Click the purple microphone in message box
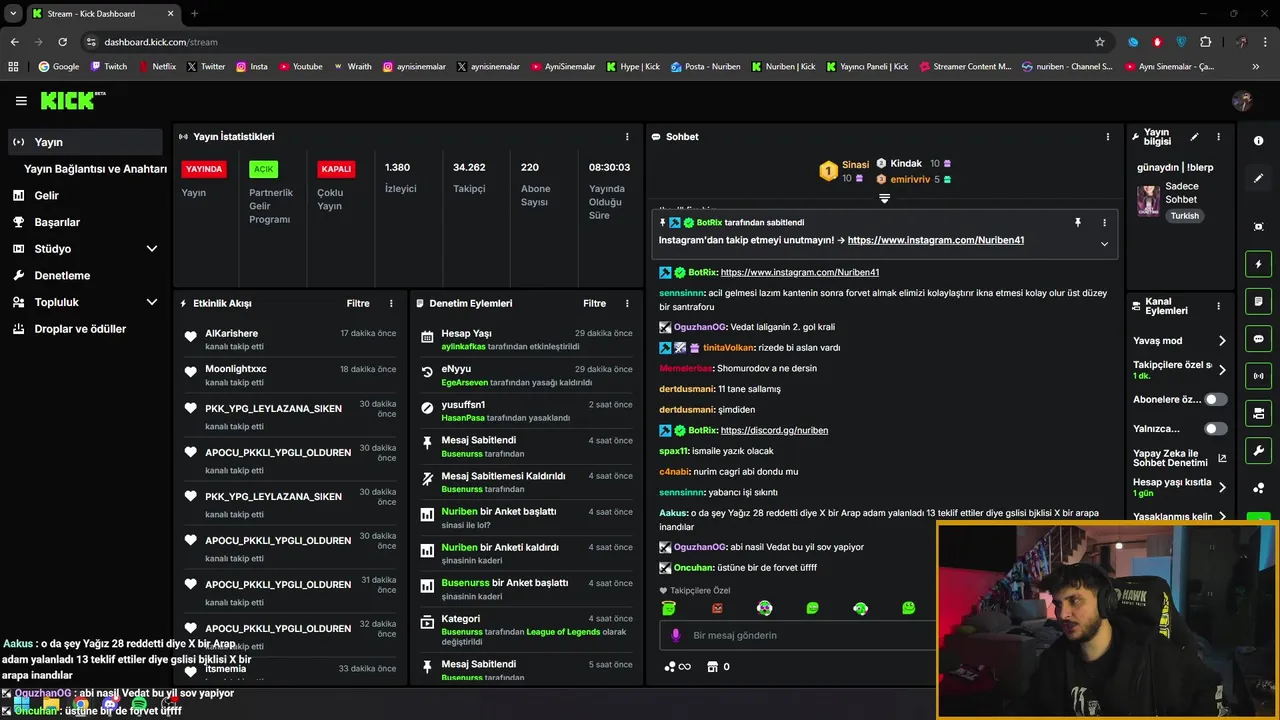Image resolution: width=1280 pixels, height=720 pixels. [676, 635]
